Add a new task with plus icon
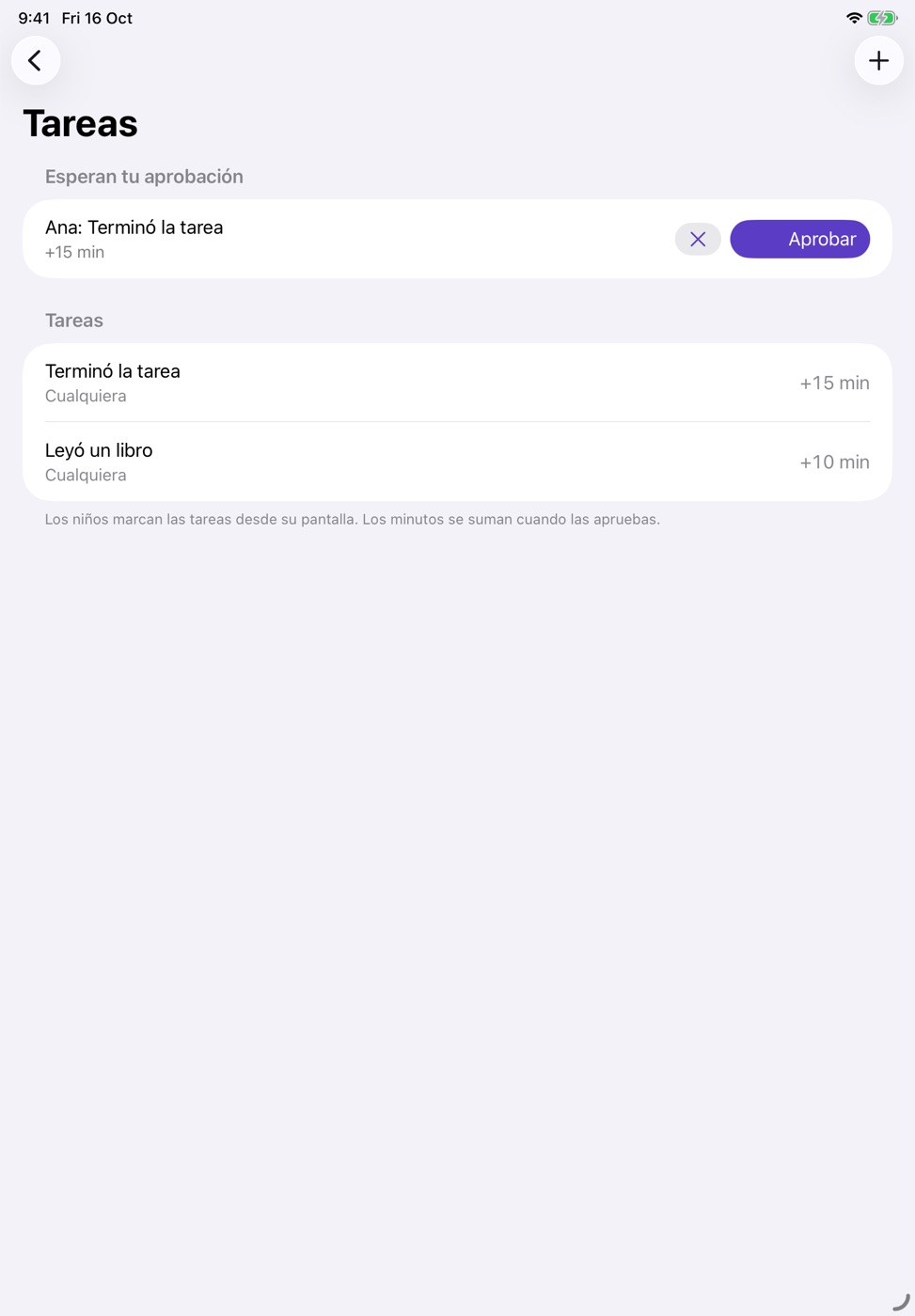 pyautogui.click(x=878, y=61)
